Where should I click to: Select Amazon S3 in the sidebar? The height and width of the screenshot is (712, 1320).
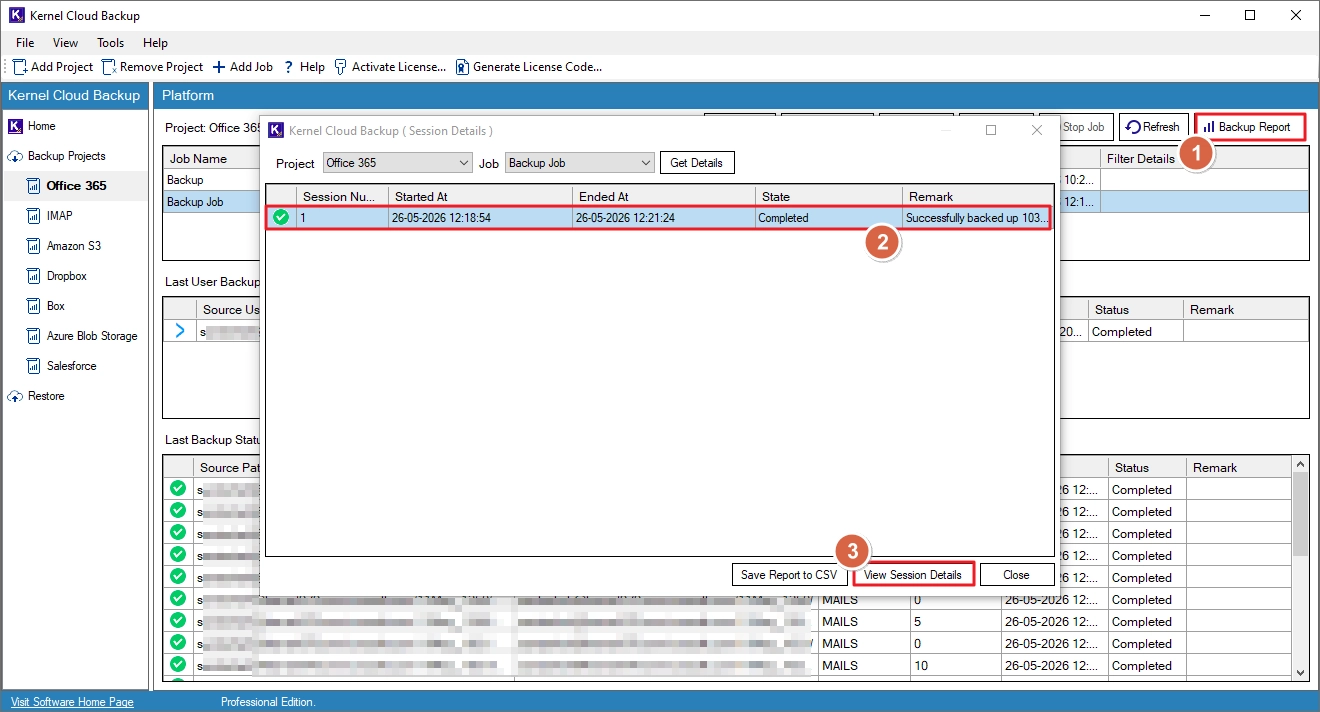[x=73, y=246]
